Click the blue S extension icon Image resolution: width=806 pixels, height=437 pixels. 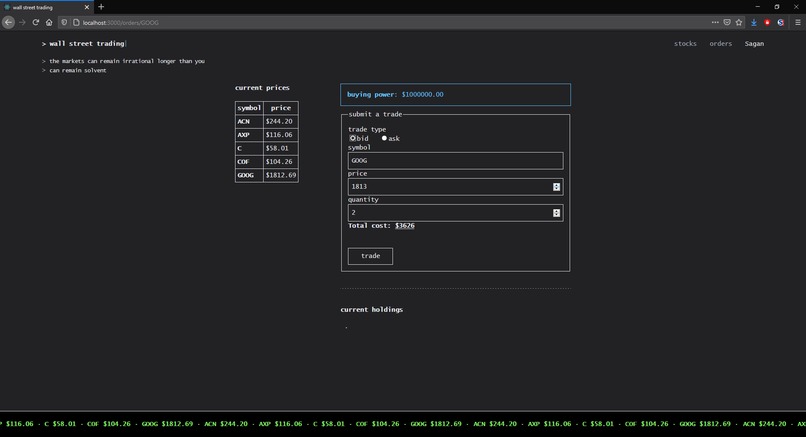click(780, 23)
